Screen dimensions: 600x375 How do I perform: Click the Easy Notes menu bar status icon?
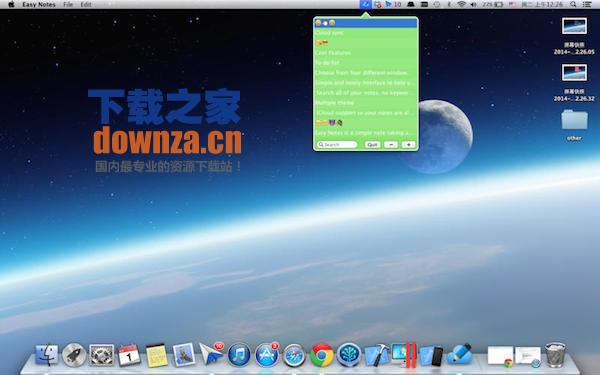coord(365,5)
